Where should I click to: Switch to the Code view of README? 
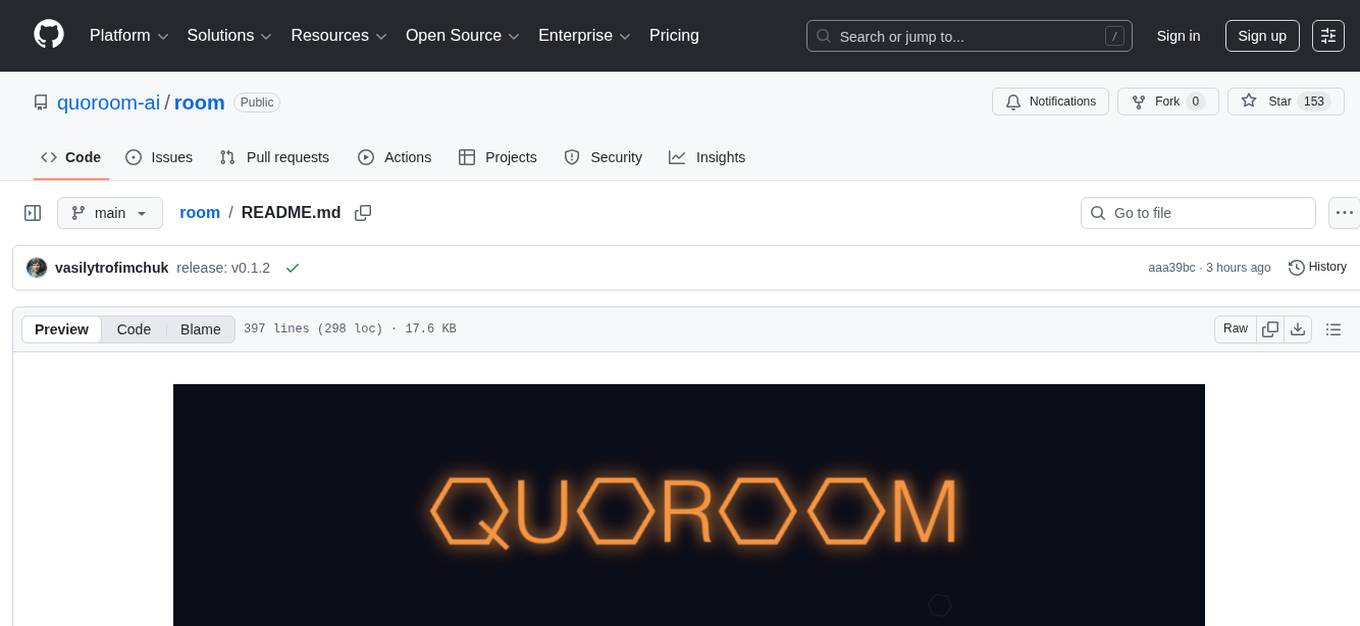tap(133, 328)
